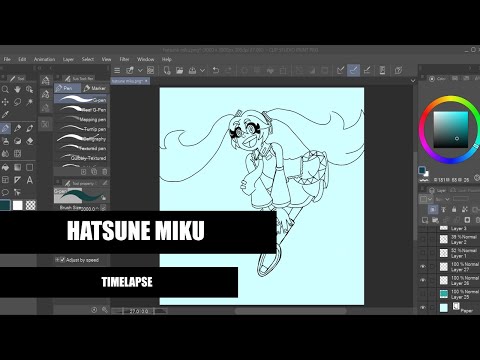The height and width of the screenshot is (360, 480).
Task: Open the dropdown arrow beside the save icon
Action: 202,70
